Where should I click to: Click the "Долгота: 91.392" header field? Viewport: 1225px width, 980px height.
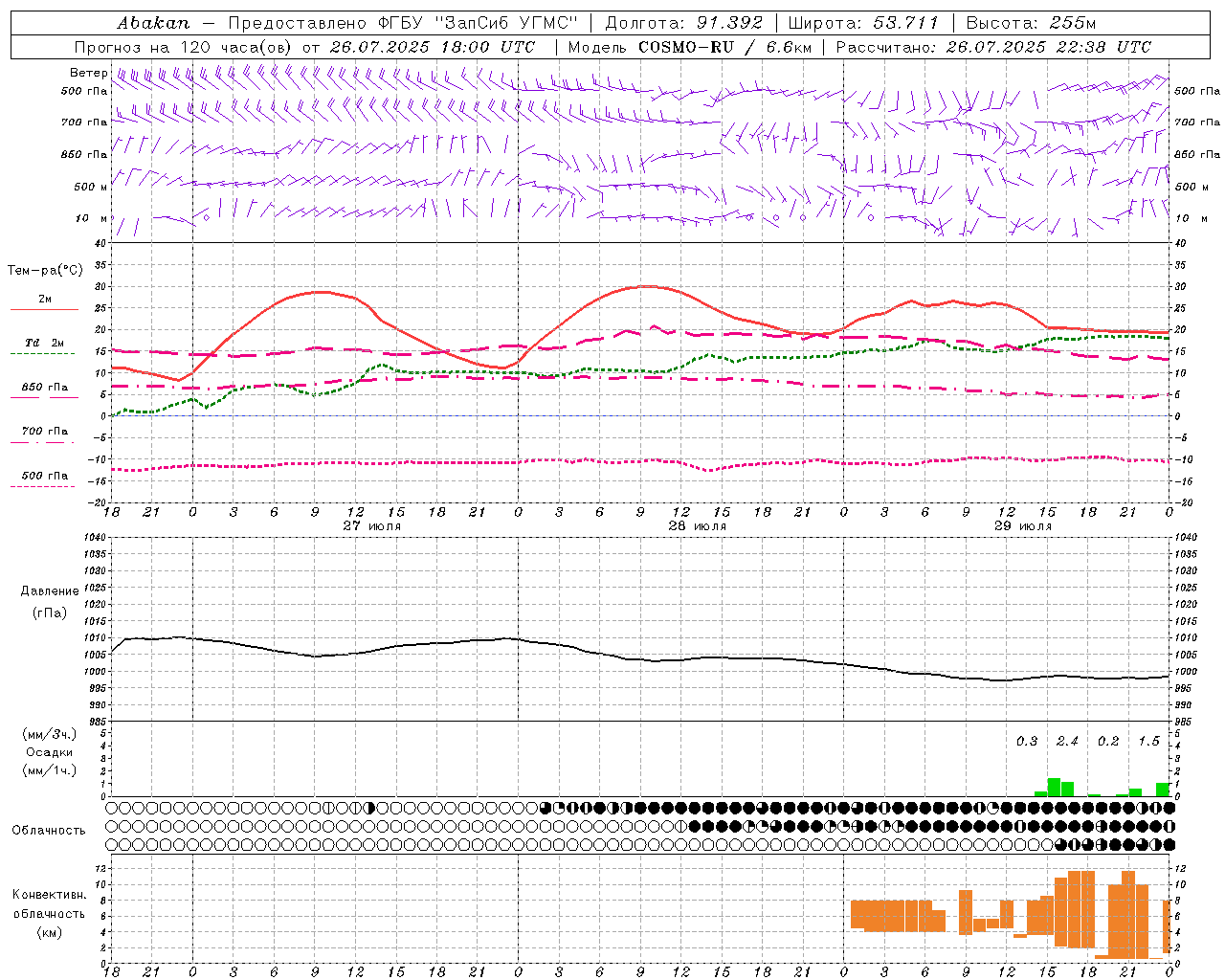[x=684, y=22]
